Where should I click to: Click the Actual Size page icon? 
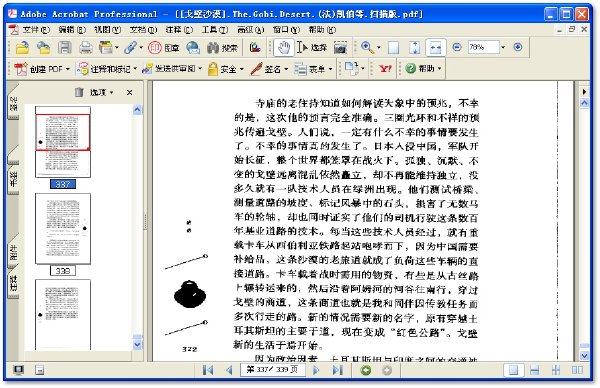[393, 47]
